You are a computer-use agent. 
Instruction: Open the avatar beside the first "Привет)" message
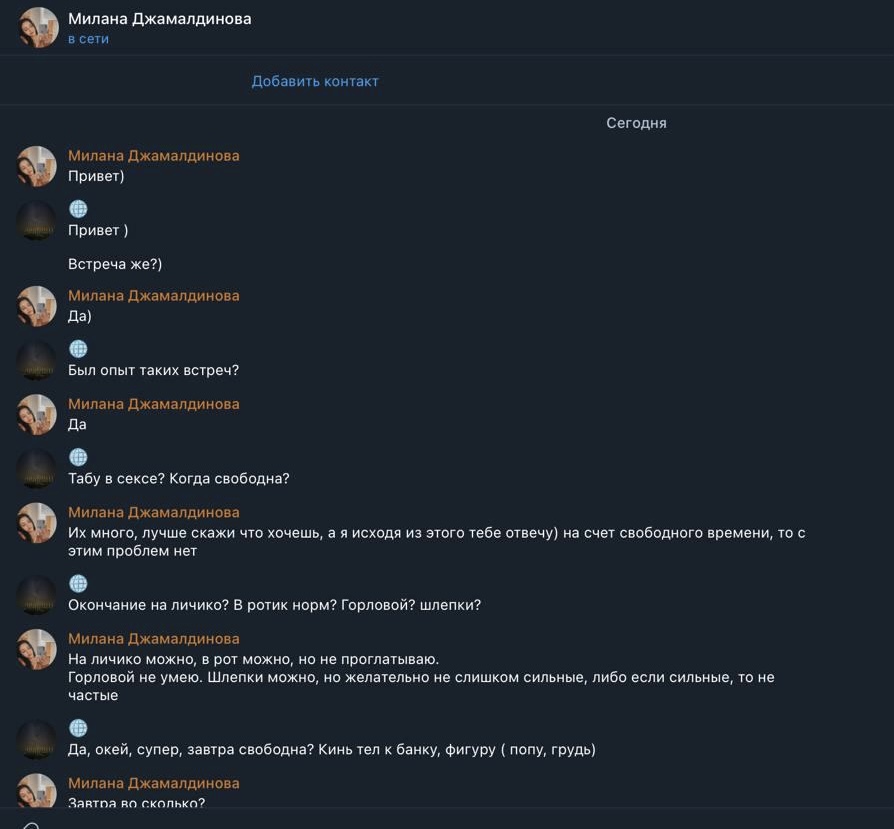click(37, 166)
